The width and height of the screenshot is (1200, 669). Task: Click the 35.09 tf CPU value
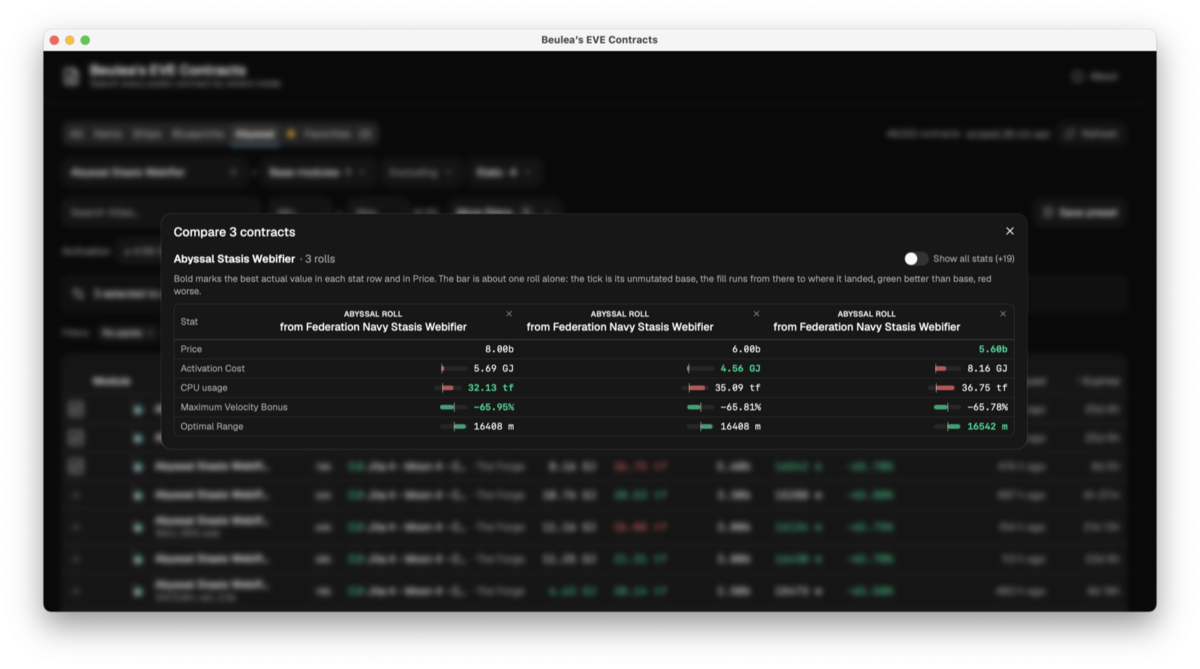pos(738,388)
